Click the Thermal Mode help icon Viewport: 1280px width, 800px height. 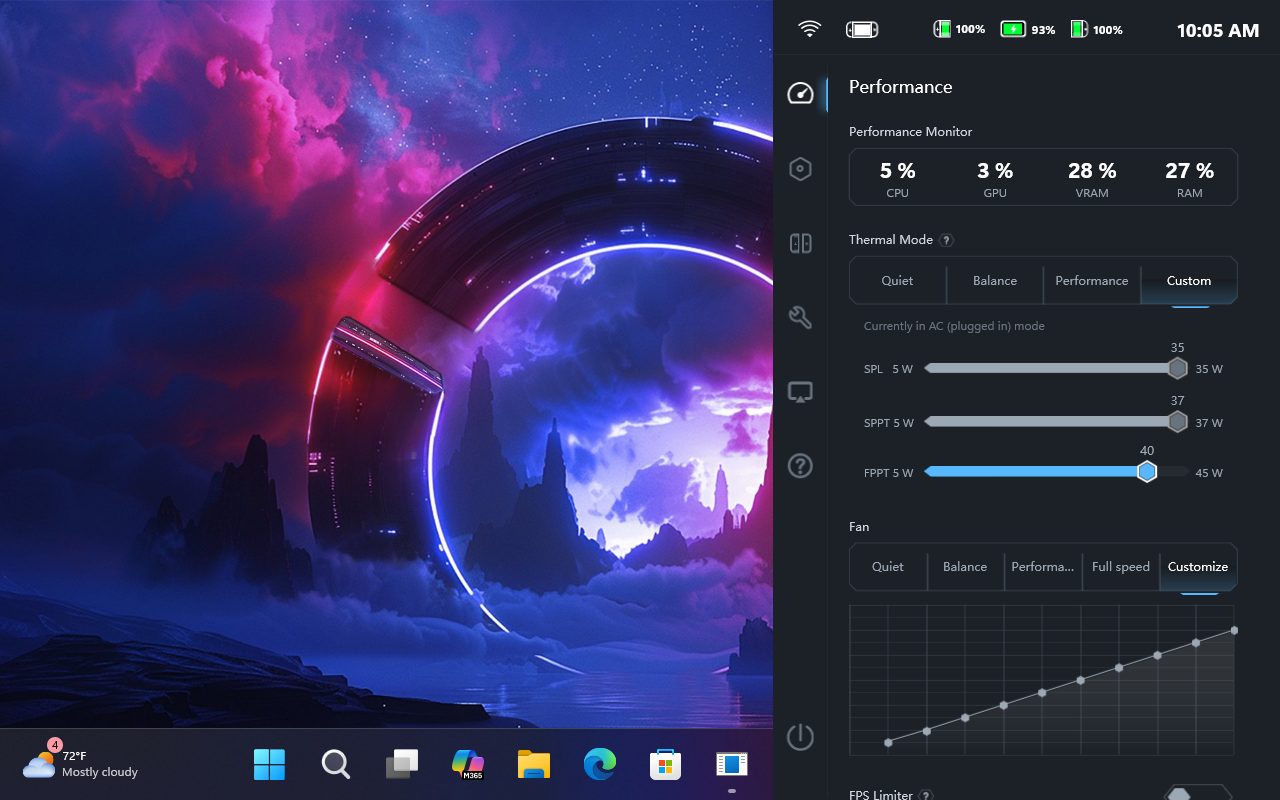click(946, 240)
